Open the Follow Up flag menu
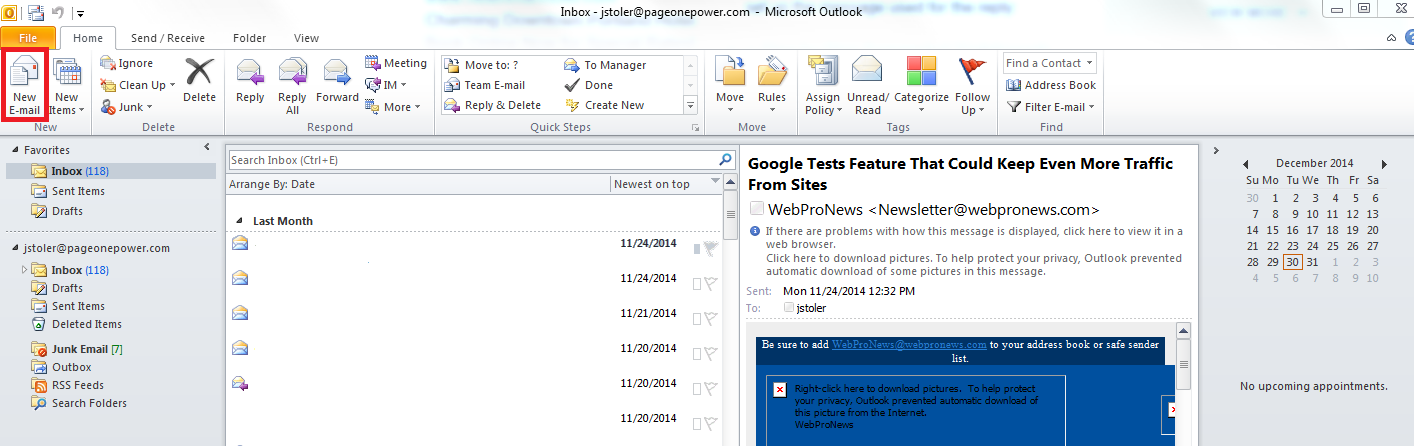This screenshot has width=1414, height=446. 972,85
